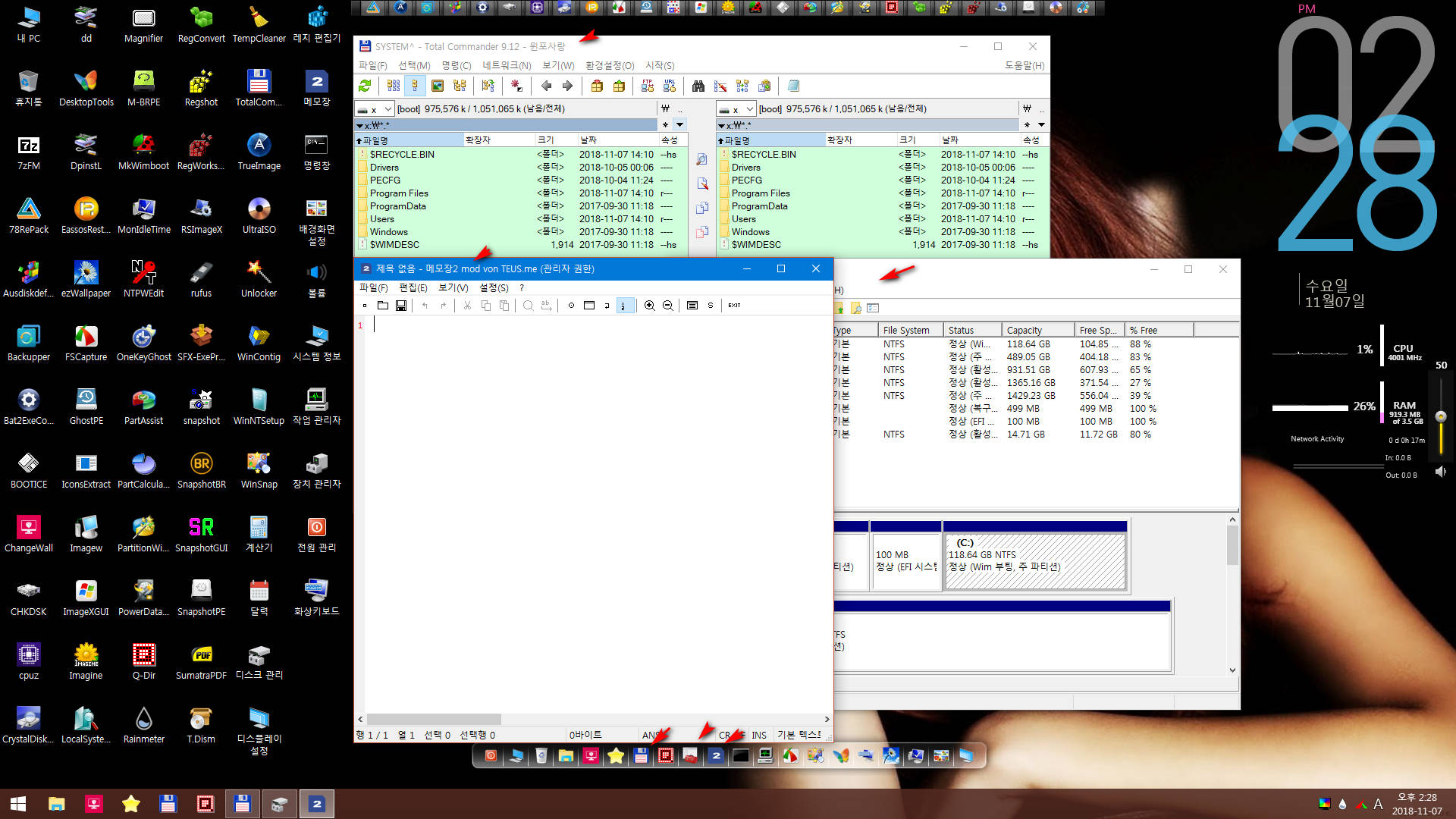Mute volume via Rainmeter speaker icon

coord(1441,472)
